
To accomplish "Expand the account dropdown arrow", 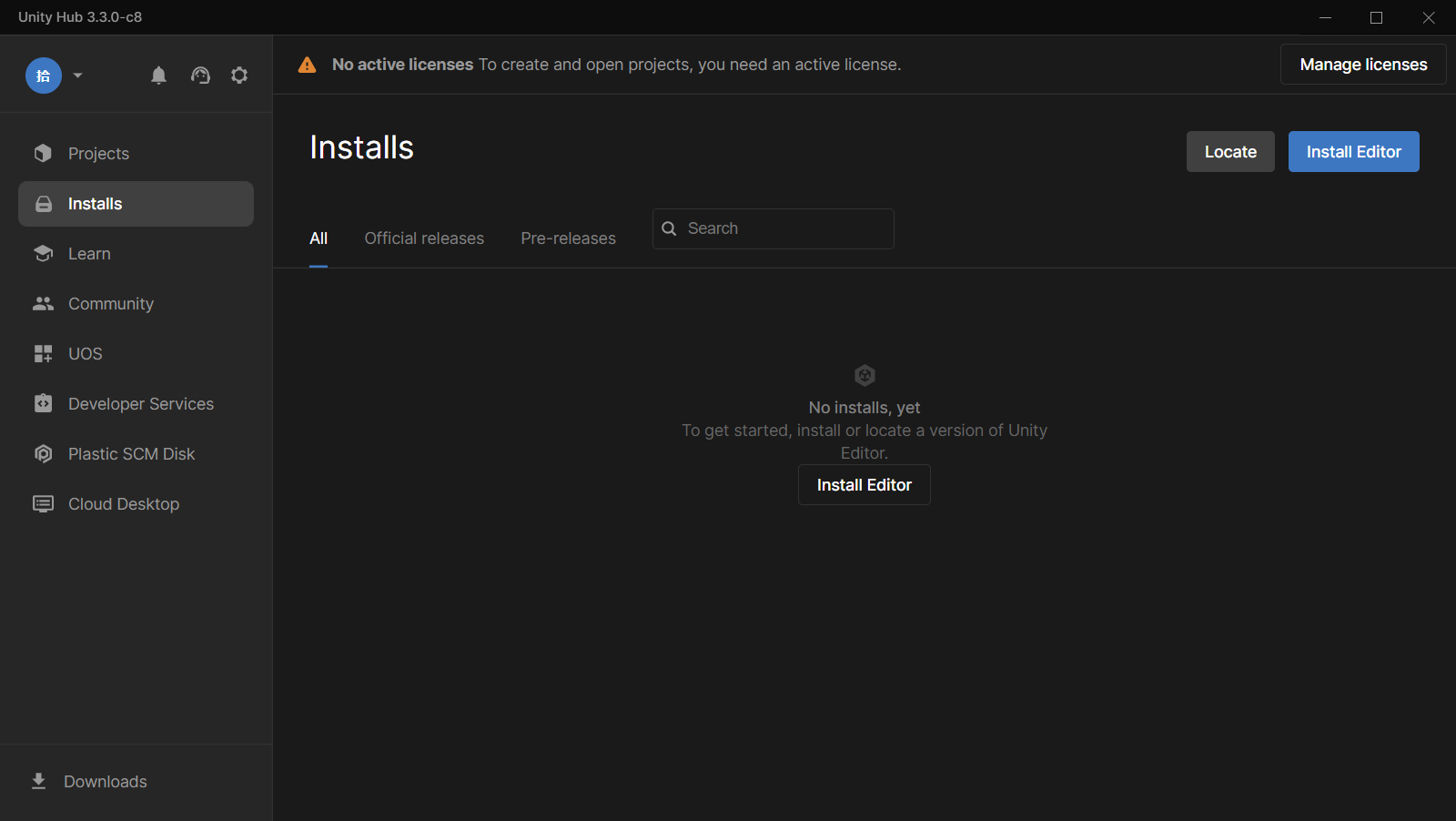I will [x=78, y=76].
